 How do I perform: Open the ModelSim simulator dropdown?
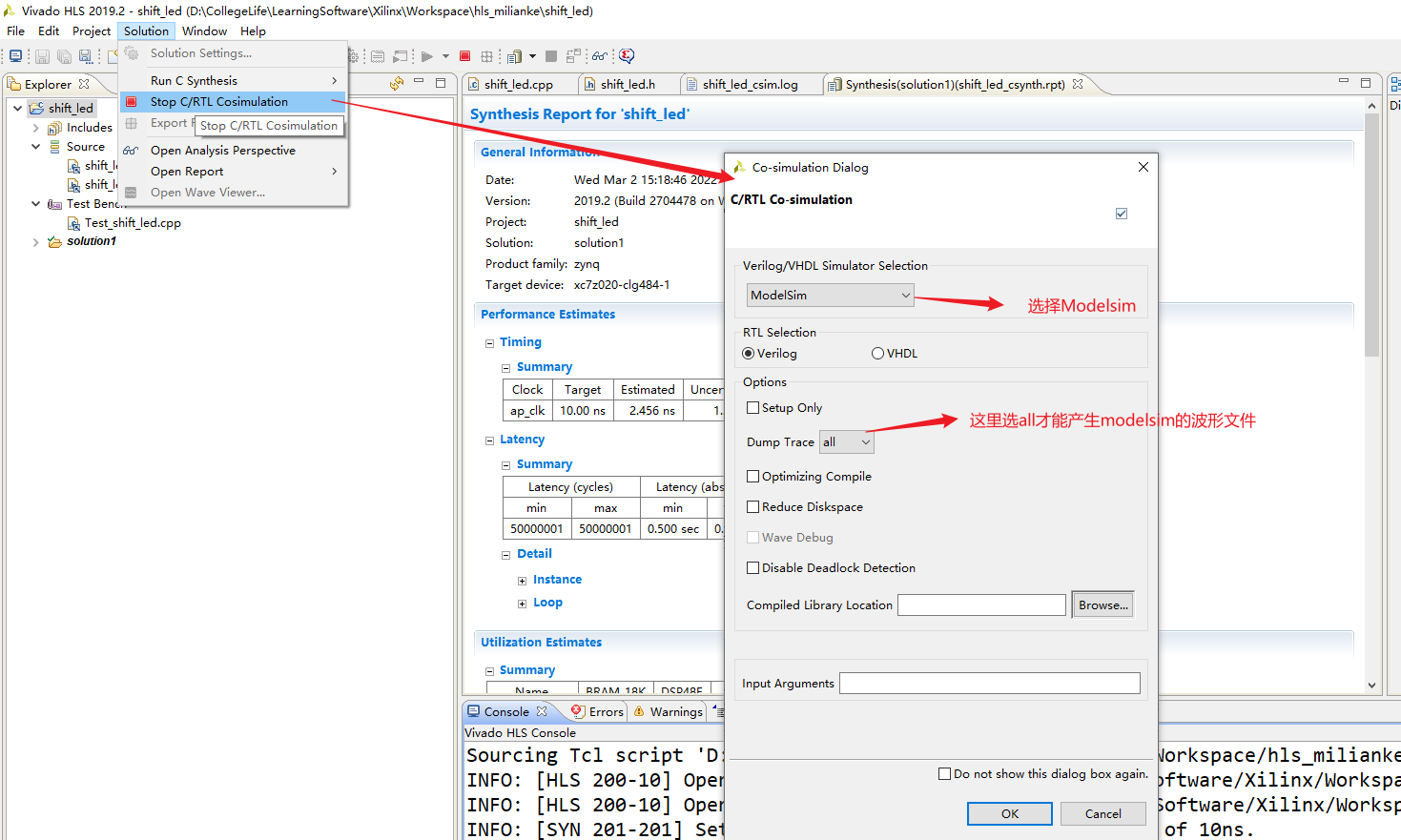(830, 296)
